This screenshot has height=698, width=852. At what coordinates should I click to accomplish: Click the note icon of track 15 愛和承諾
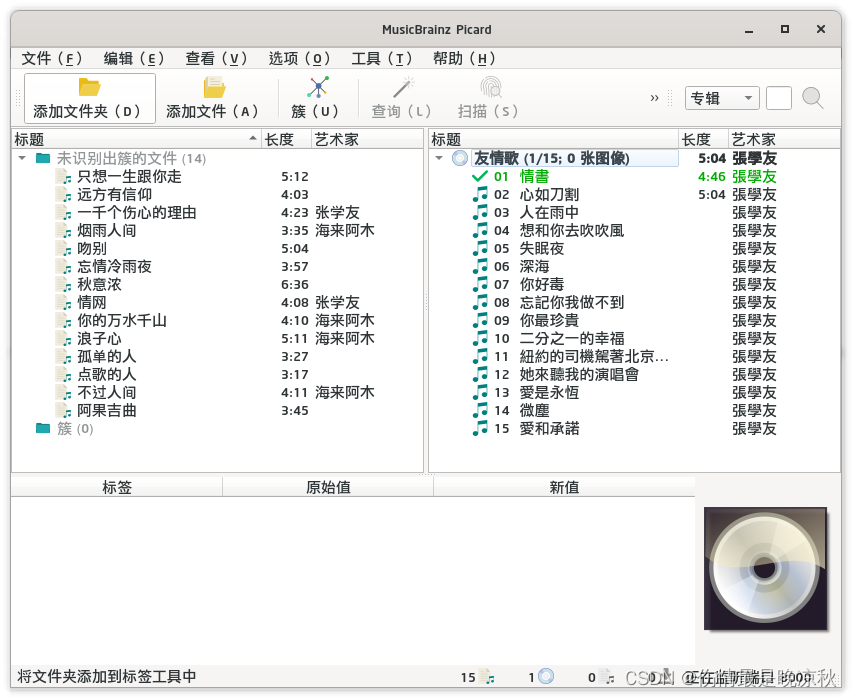480,428
